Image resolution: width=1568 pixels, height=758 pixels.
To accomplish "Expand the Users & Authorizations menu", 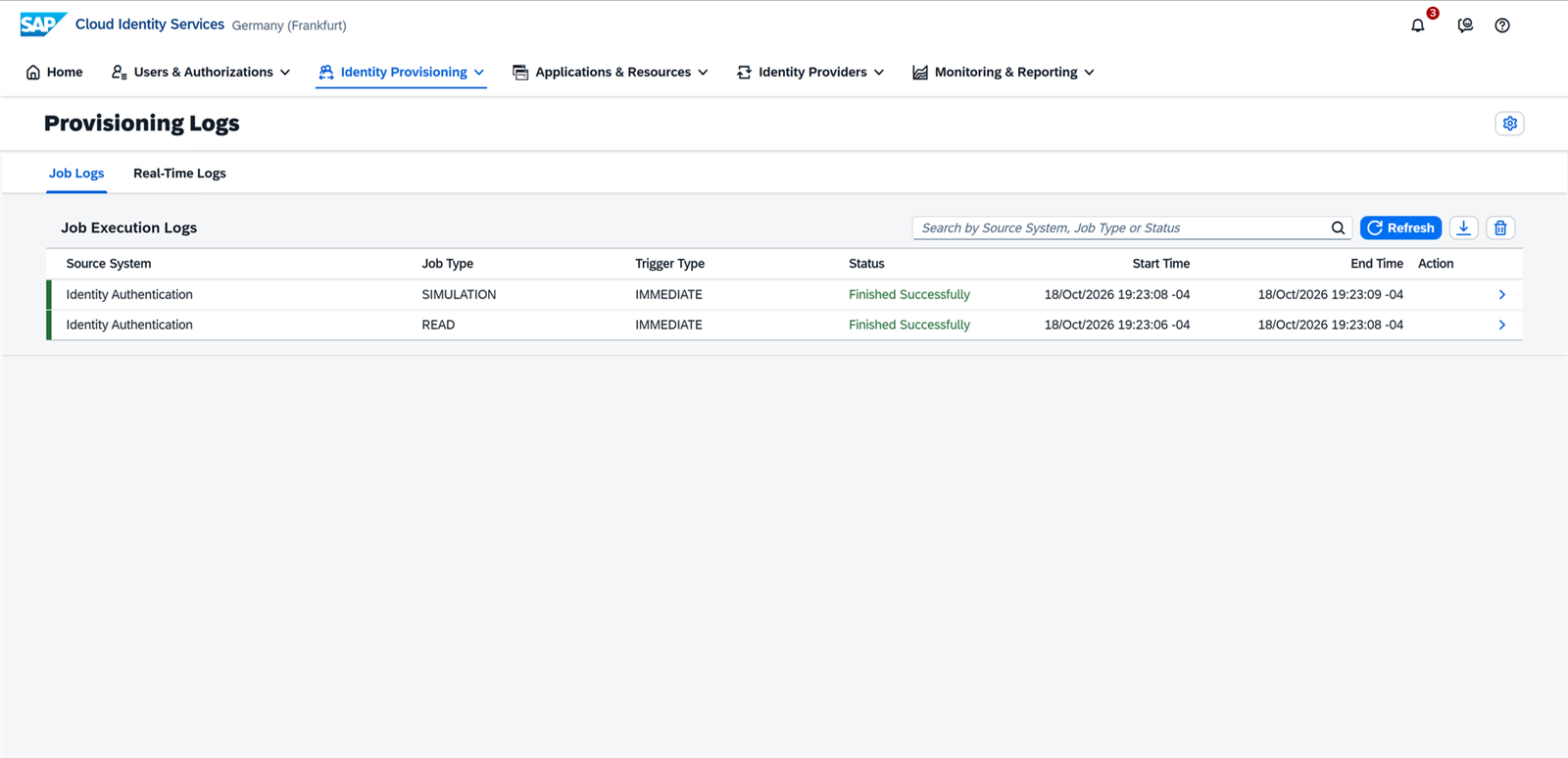I will 201,72.
